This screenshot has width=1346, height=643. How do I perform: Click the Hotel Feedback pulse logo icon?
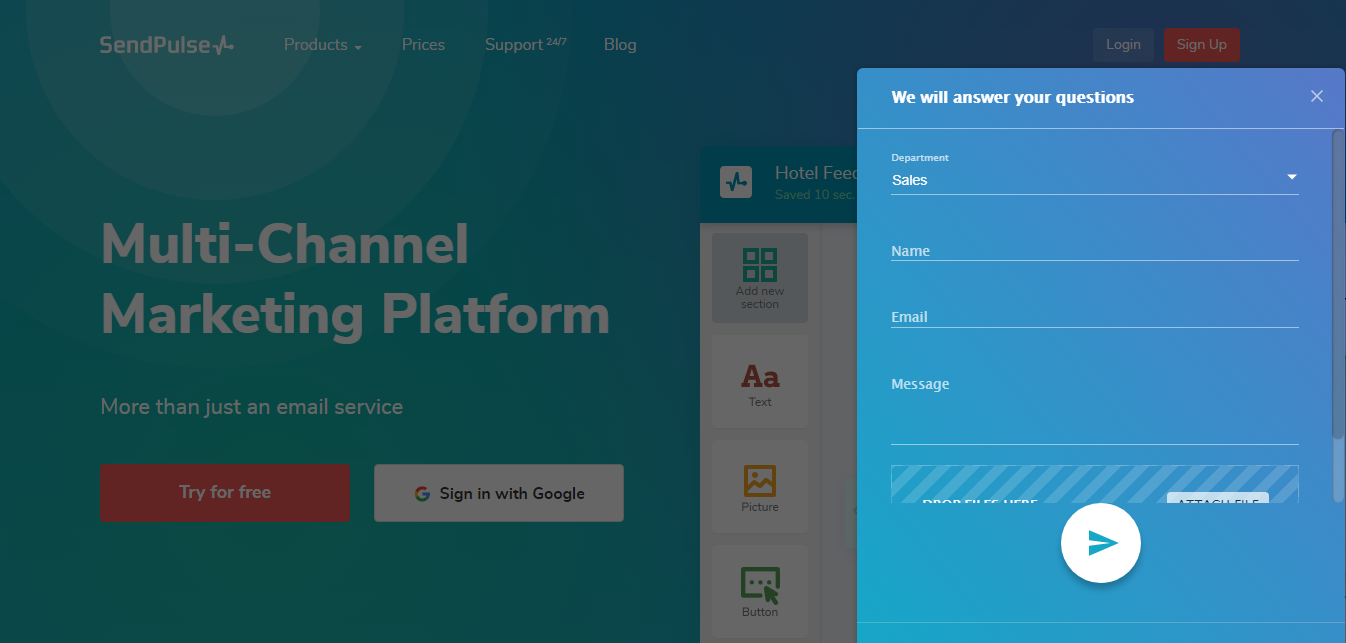point(736,182)
